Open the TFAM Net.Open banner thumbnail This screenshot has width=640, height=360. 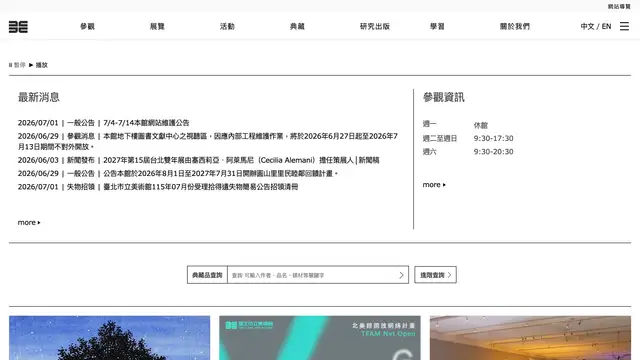point(320,338)
